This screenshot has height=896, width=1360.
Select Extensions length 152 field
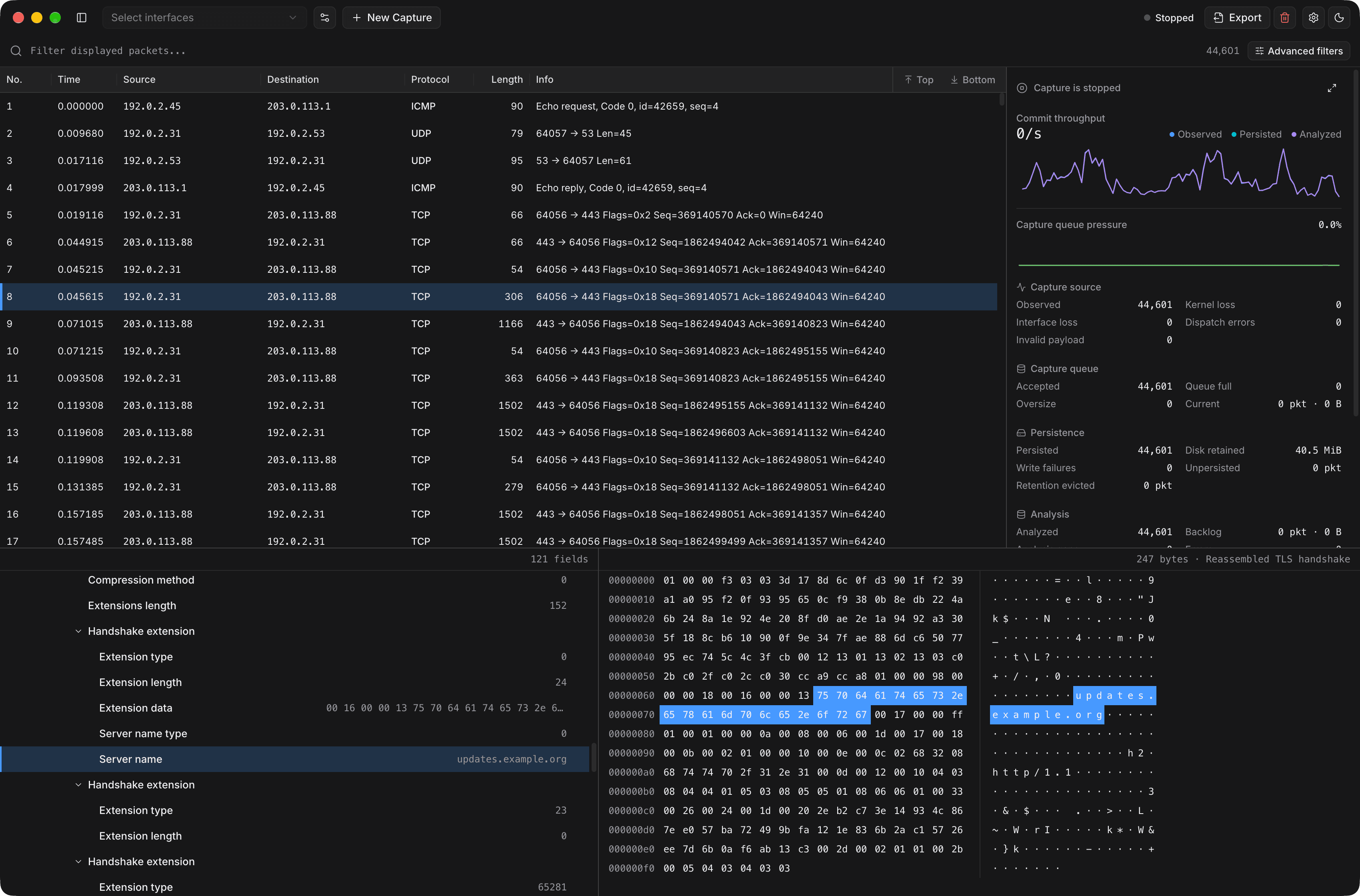point(295,606)
